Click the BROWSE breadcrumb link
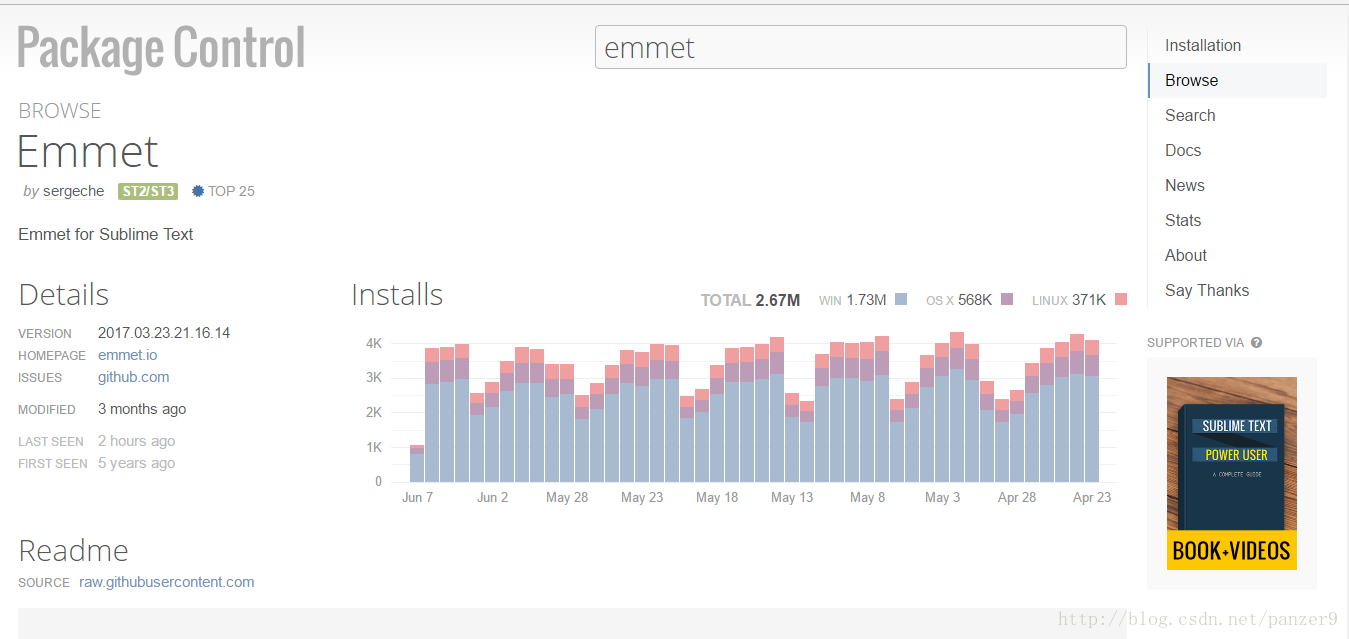Viewport: 1349px width, 639px height. (x=60, y=111)
